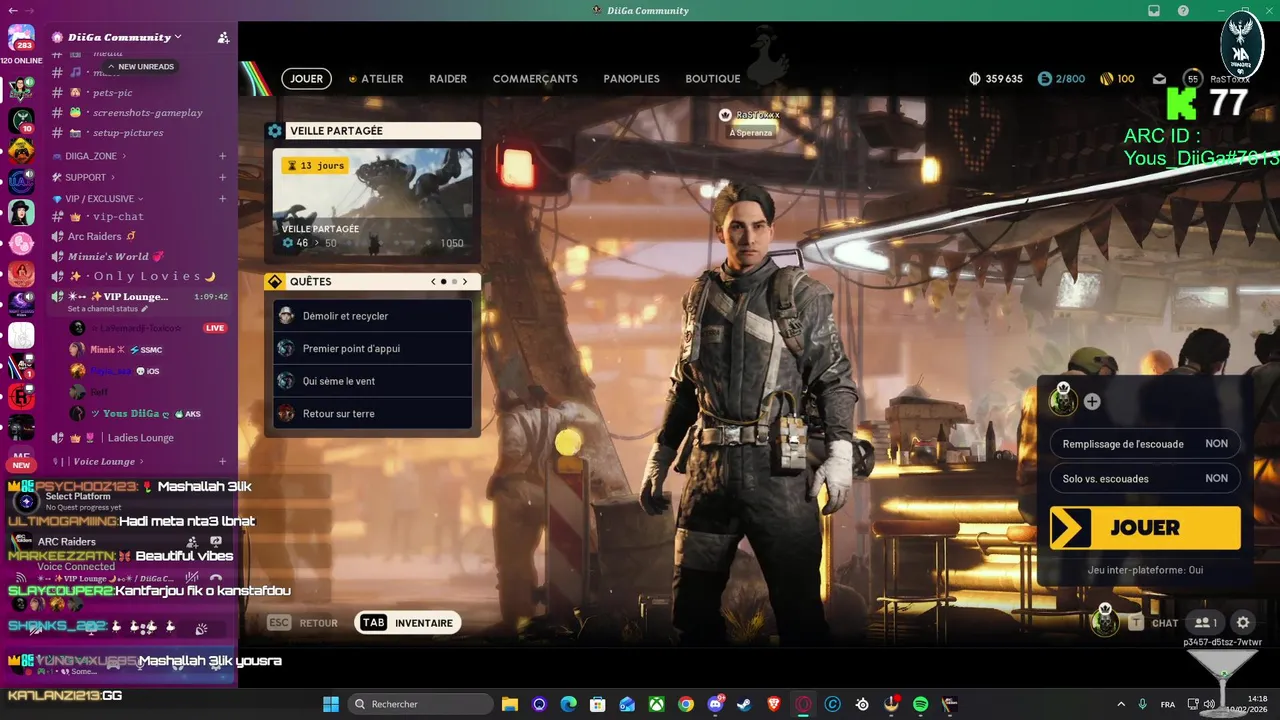This screenshot has width=1280, height=720.
Task: Click the 359 635 coins currency icon
Action: pyautogui.click(x=975, y=79)
